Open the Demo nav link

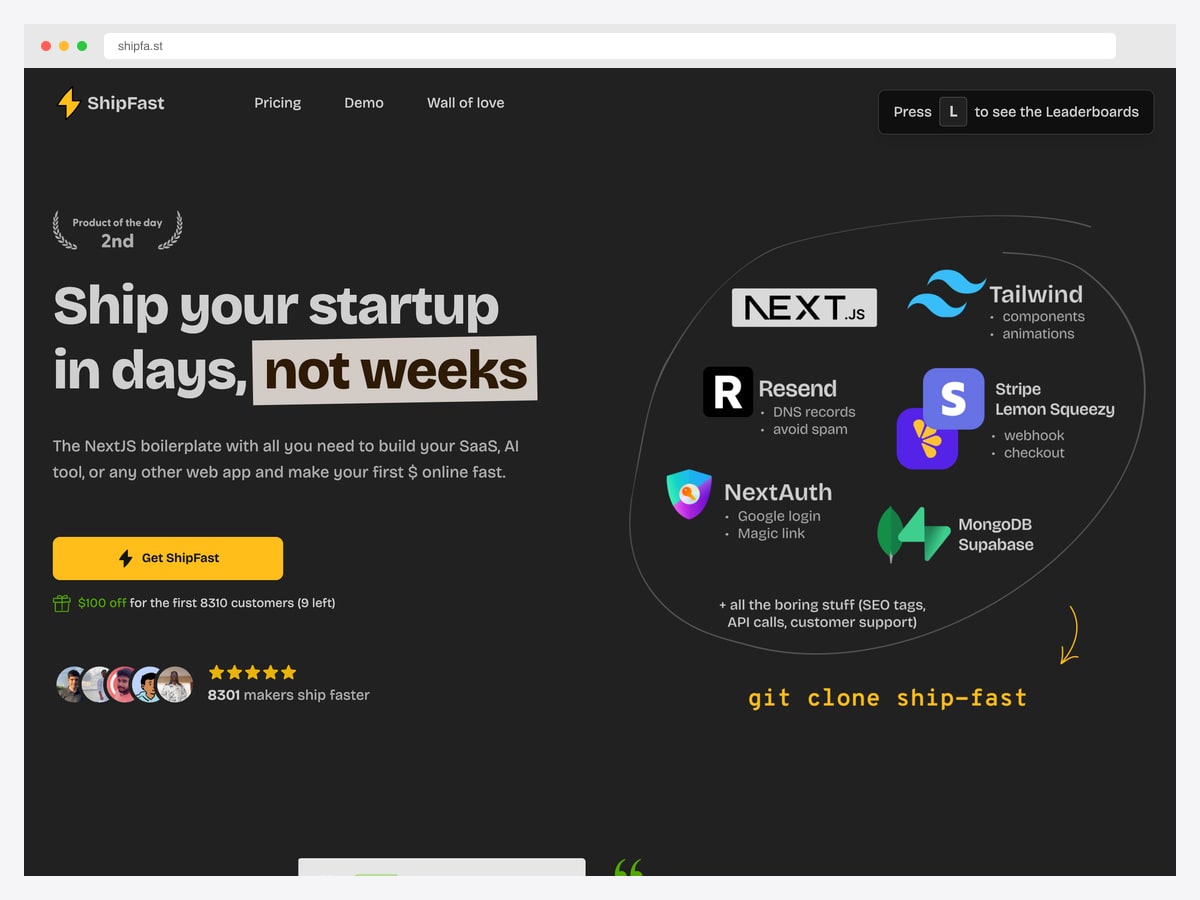364,103
